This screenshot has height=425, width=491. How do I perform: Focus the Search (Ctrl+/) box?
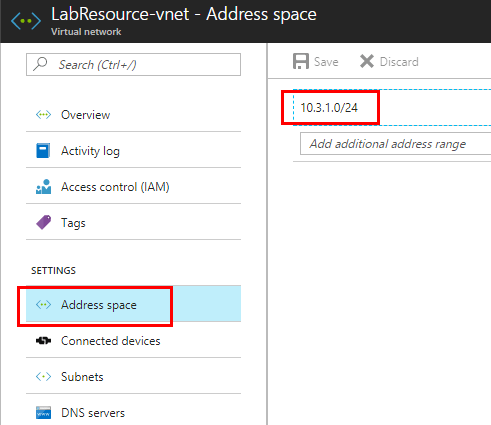133,64
